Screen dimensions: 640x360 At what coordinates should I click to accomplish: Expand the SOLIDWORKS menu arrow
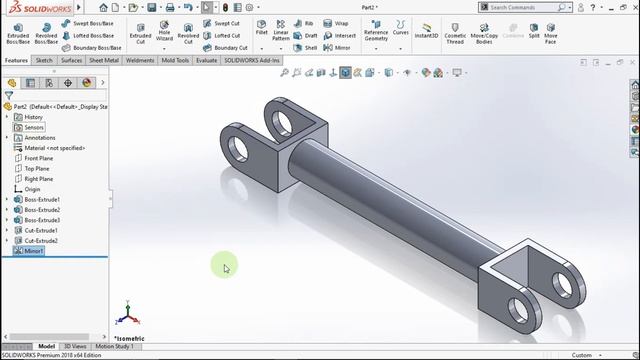point(79,7)
